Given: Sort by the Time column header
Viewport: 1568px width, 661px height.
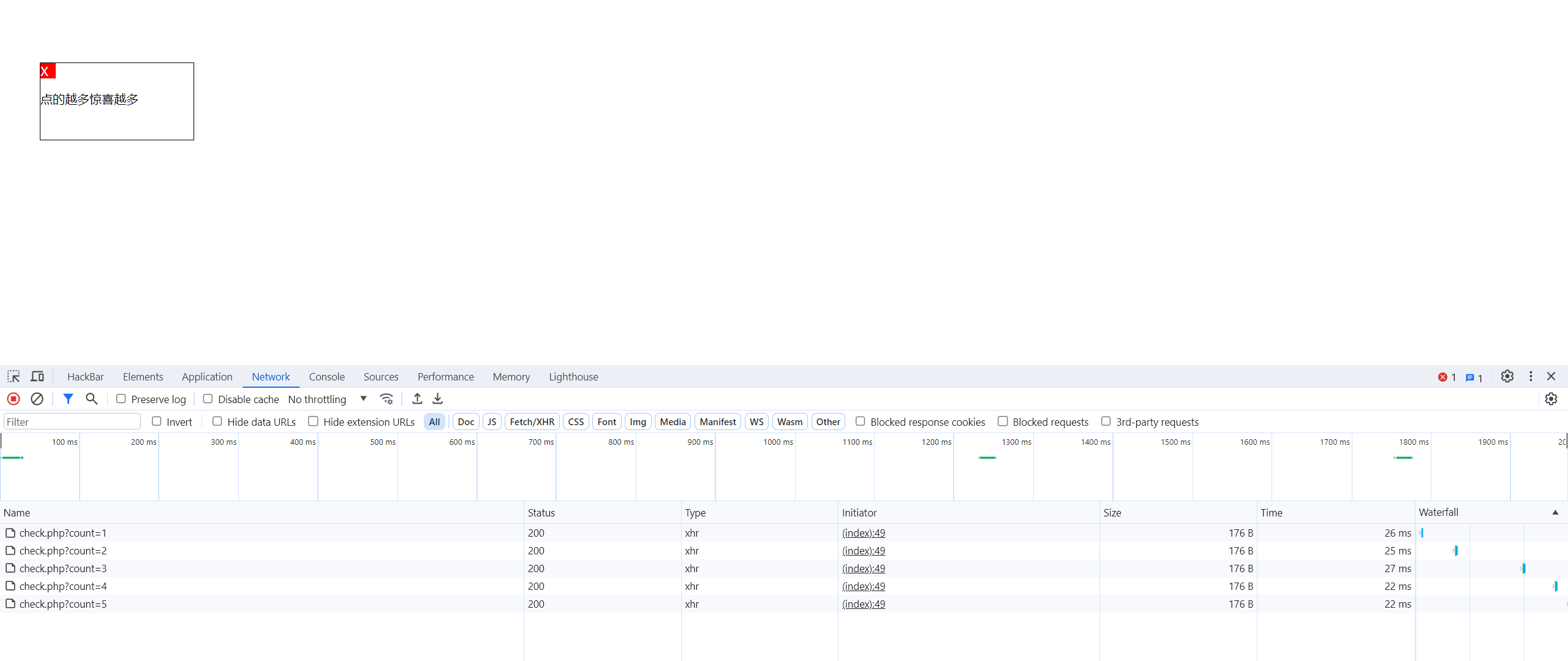Looking at the screenshot, I should 1335,513.
